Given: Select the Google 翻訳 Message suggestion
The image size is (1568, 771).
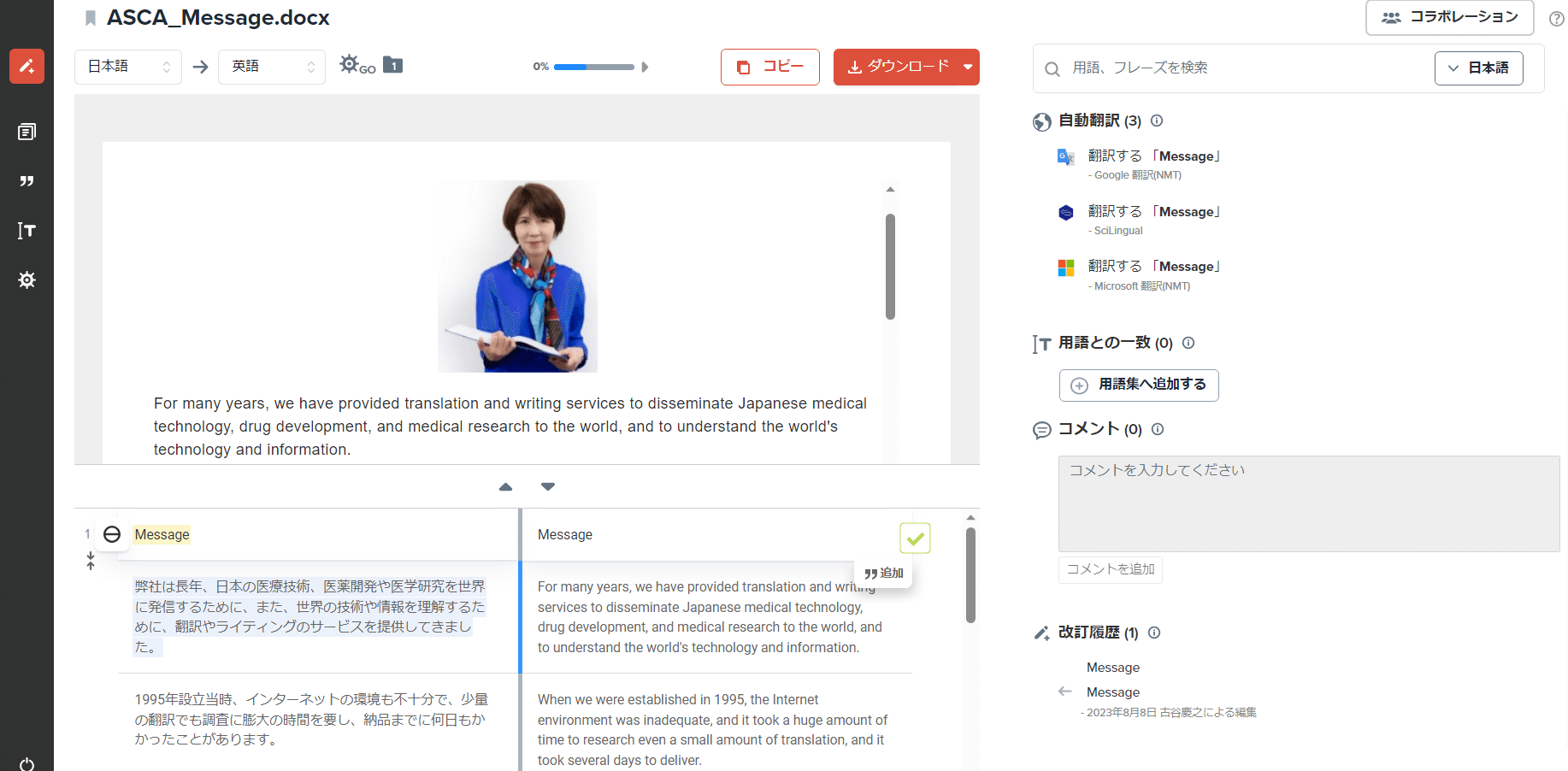Looking at the screenshot, I should 1153,156.
